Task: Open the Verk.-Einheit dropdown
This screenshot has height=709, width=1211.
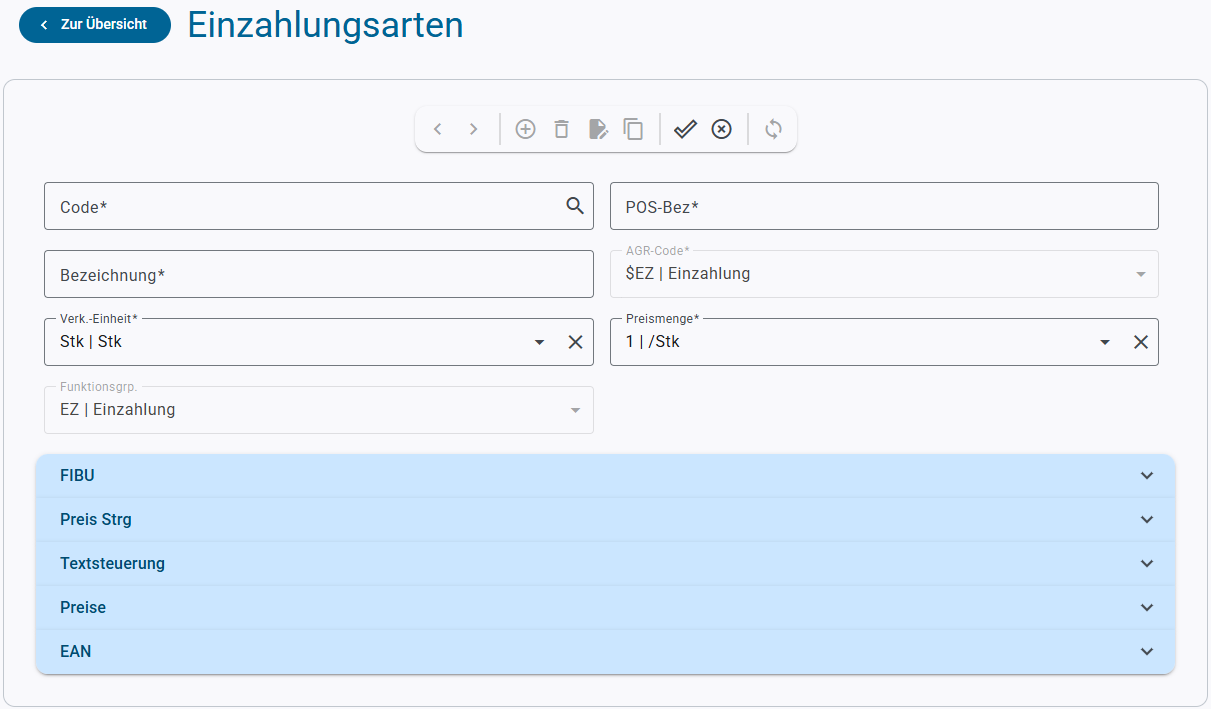Action: click(x=540, y=342)
